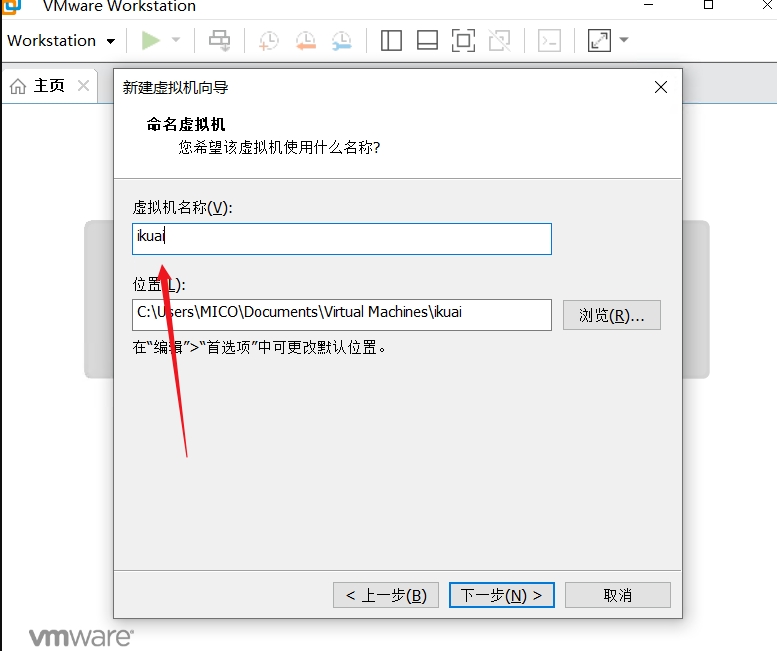Power on the virtual machine play icon

click(x=151, y=41)
